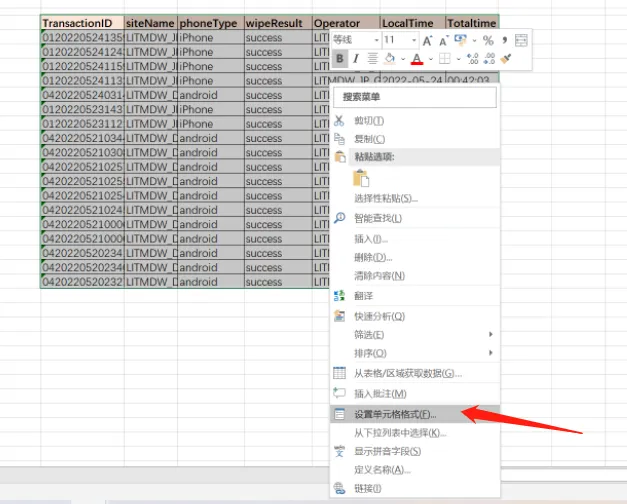Apply percent style from mini toolbar
Viewport: 627px width, 504px height.
coord(488,40)
